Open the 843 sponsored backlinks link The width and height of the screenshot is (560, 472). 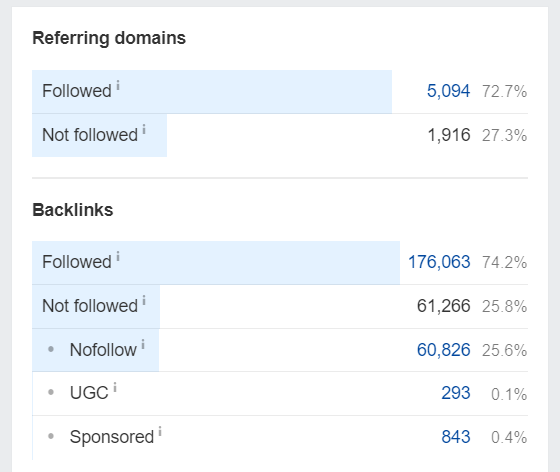click(456, 437)
